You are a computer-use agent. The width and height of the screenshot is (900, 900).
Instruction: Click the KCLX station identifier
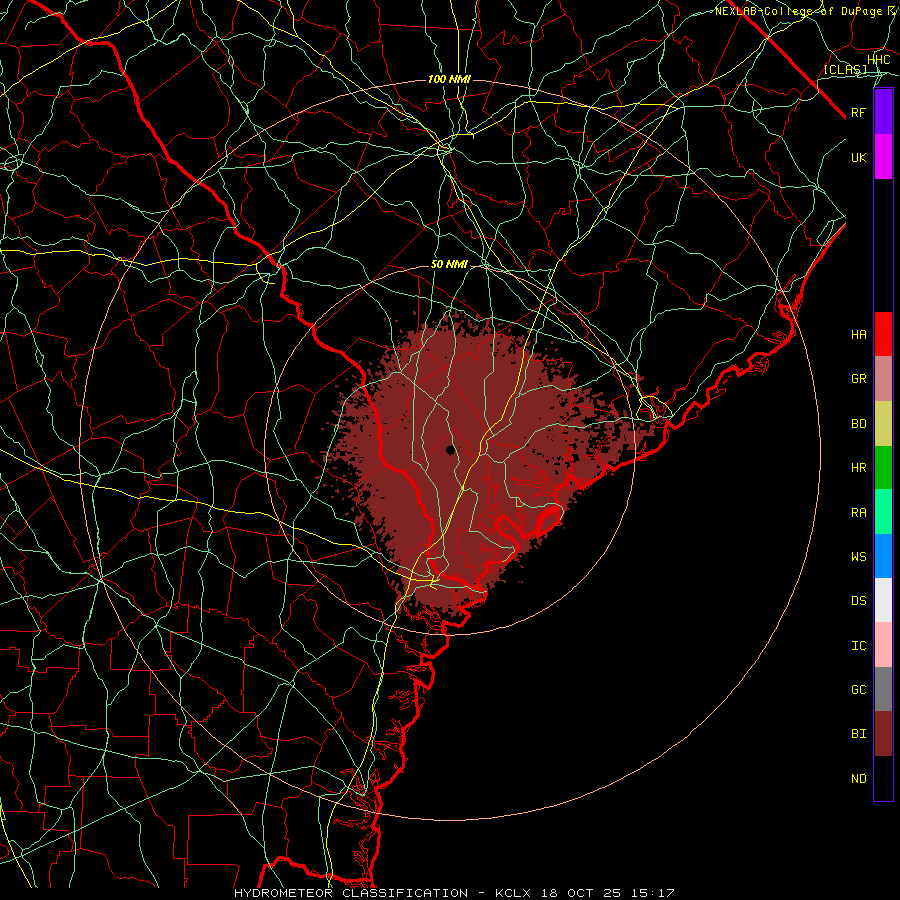513,893
